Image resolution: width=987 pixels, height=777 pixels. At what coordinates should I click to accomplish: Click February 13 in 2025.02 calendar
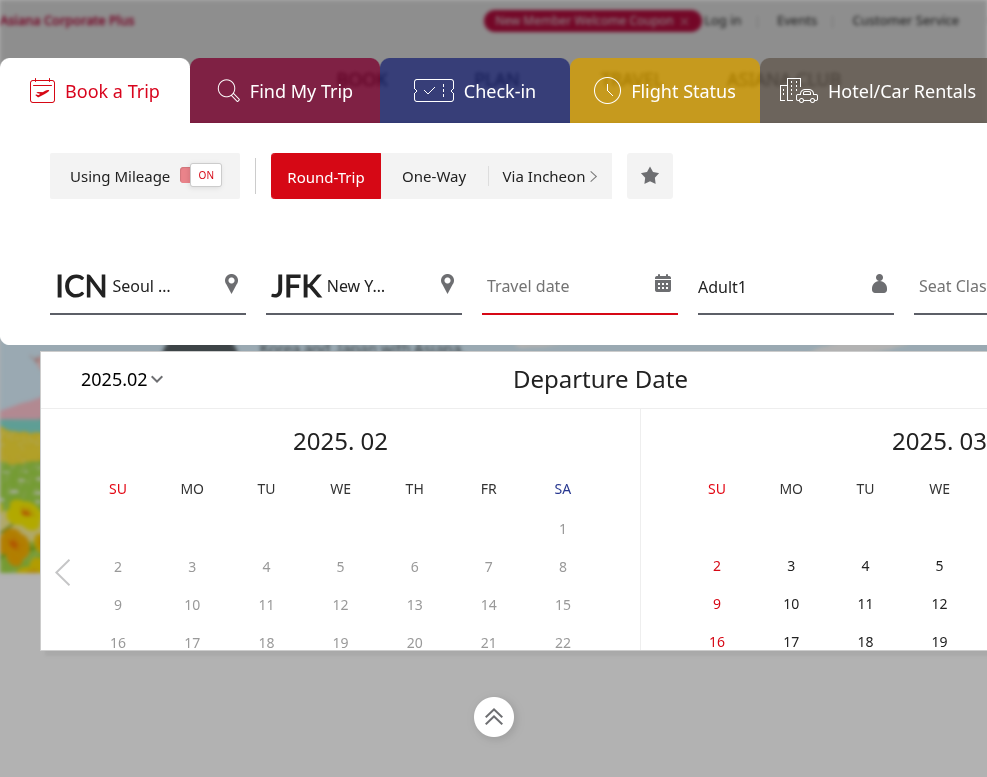pos(415,605)
